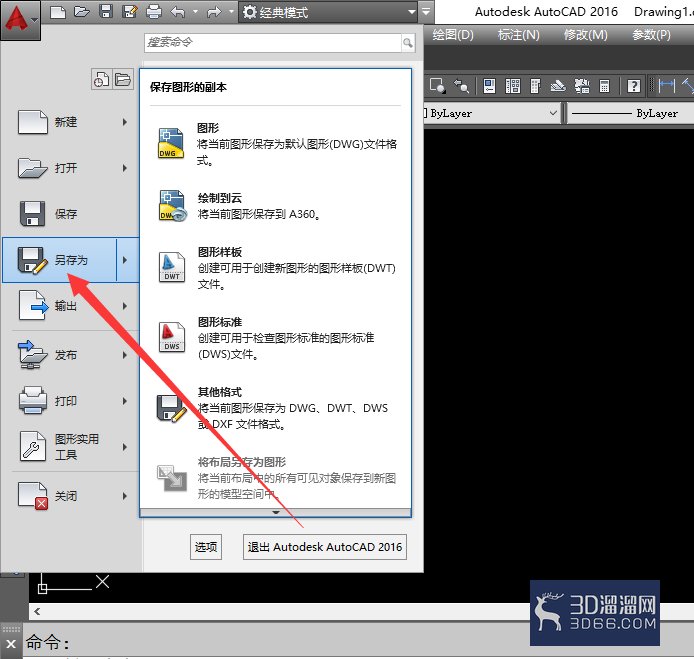Image resolution: width=694 pixels, height=659 pixels.
Task: Expand the 关闭 submenu arrow
Action: (x=125, y=496)
